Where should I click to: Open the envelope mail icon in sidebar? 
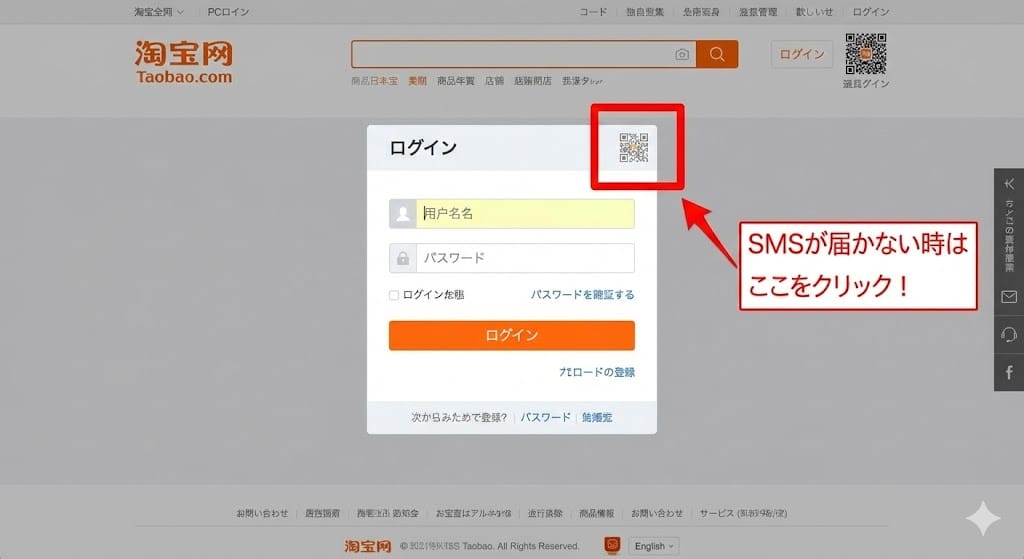coord(1009,297)
